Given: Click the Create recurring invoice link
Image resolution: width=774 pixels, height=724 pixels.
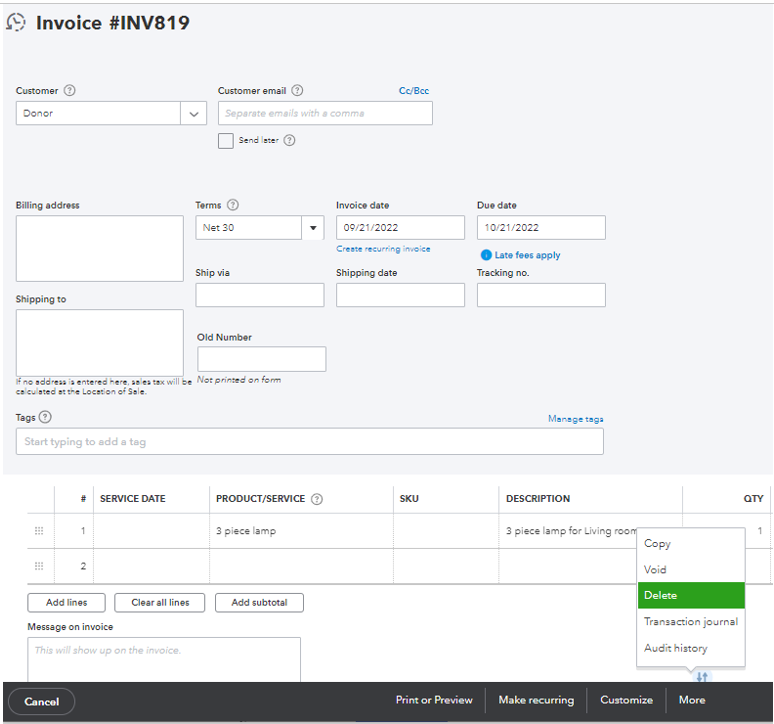Looking at the screenshot, I should [383, 249].
